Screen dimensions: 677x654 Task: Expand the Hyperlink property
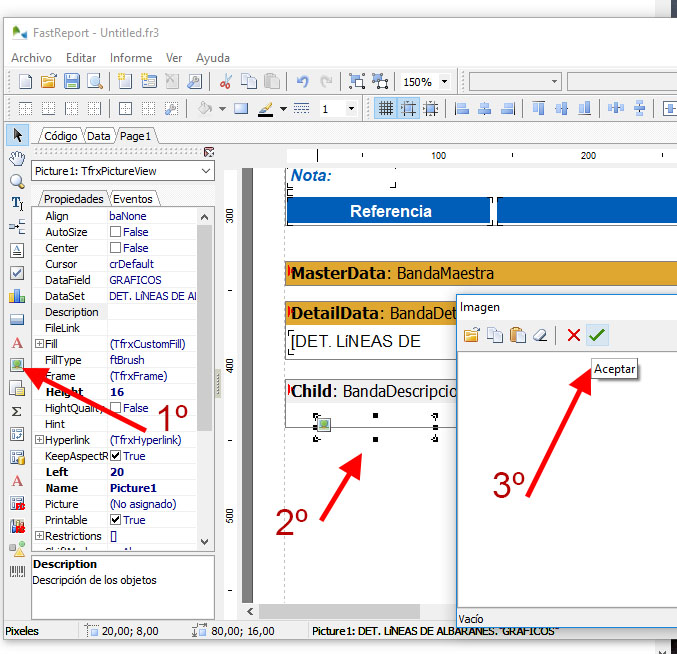pos(39,439)
